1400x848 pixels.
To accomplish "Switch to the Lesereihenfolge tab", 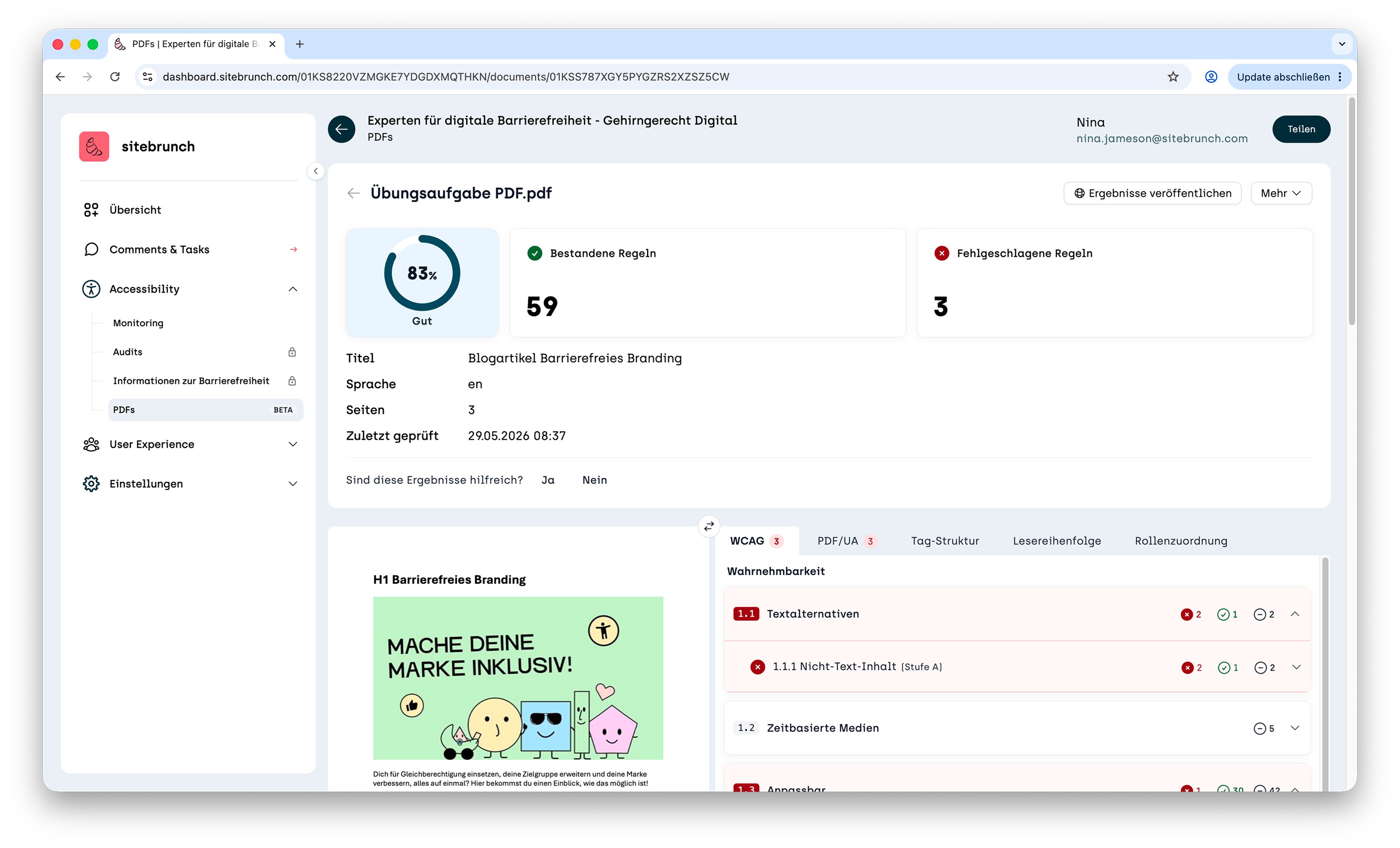I will tap(1057, 541).
